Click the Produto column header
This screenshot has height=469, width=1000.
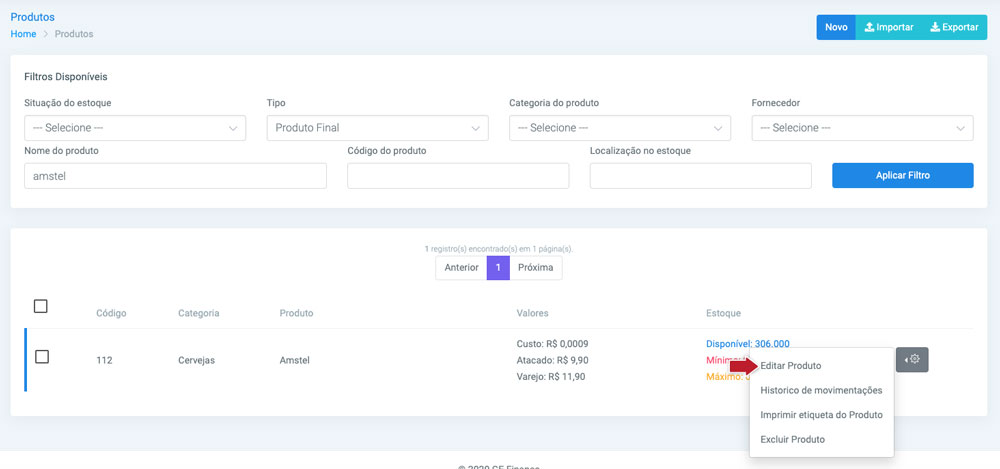(x=297, y=313)
